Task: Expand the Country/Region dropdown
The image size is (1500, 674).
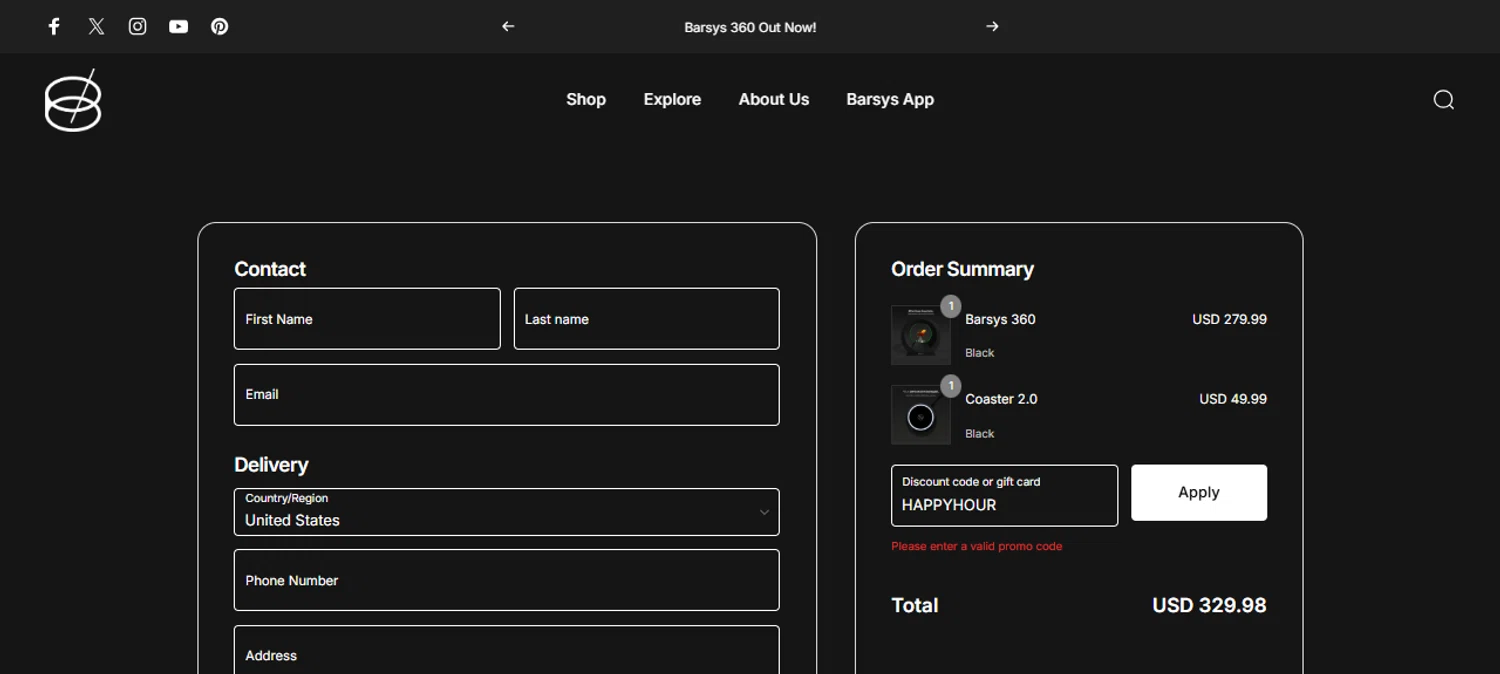Action: [x=507, y=512]
